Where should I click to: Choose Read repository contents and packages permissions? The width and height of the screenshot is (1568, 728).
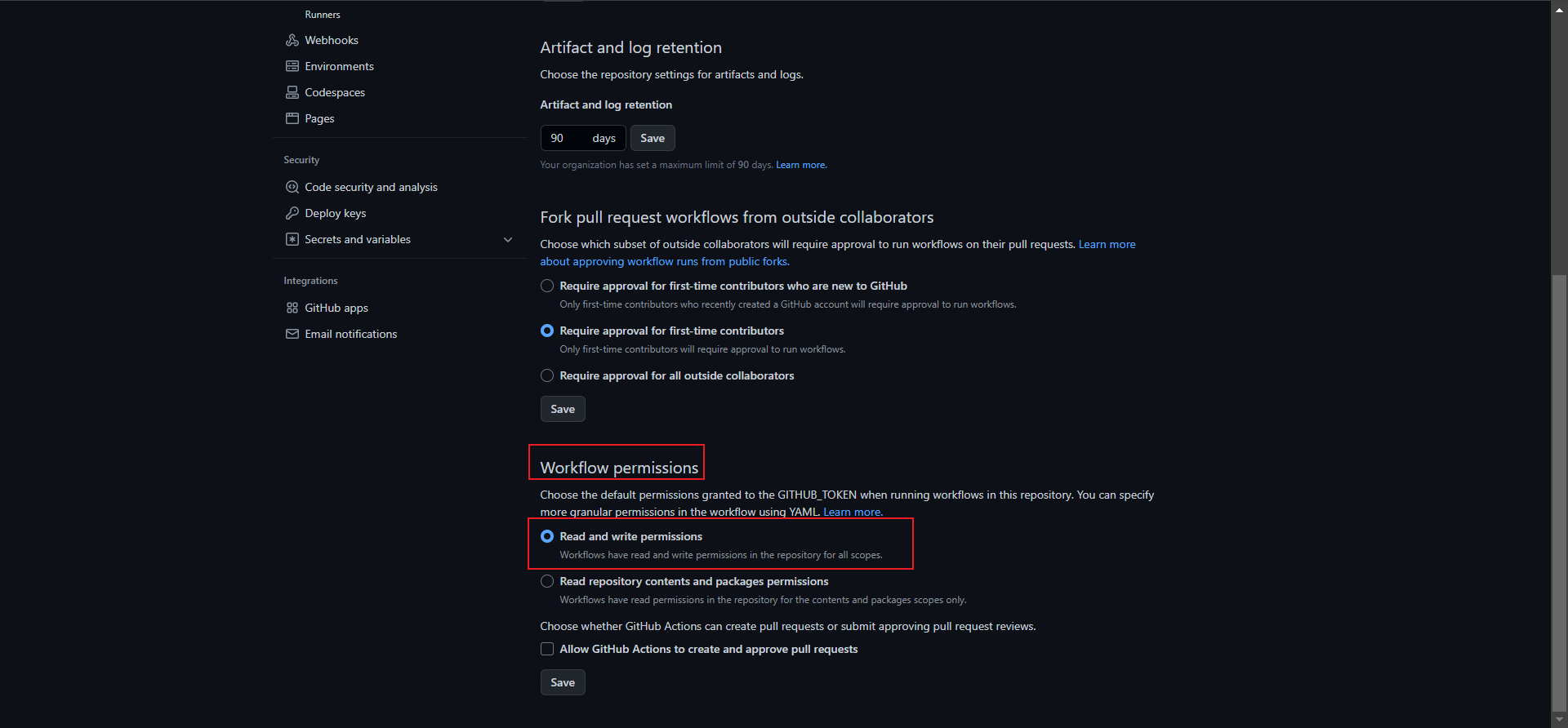pos(547,581)
